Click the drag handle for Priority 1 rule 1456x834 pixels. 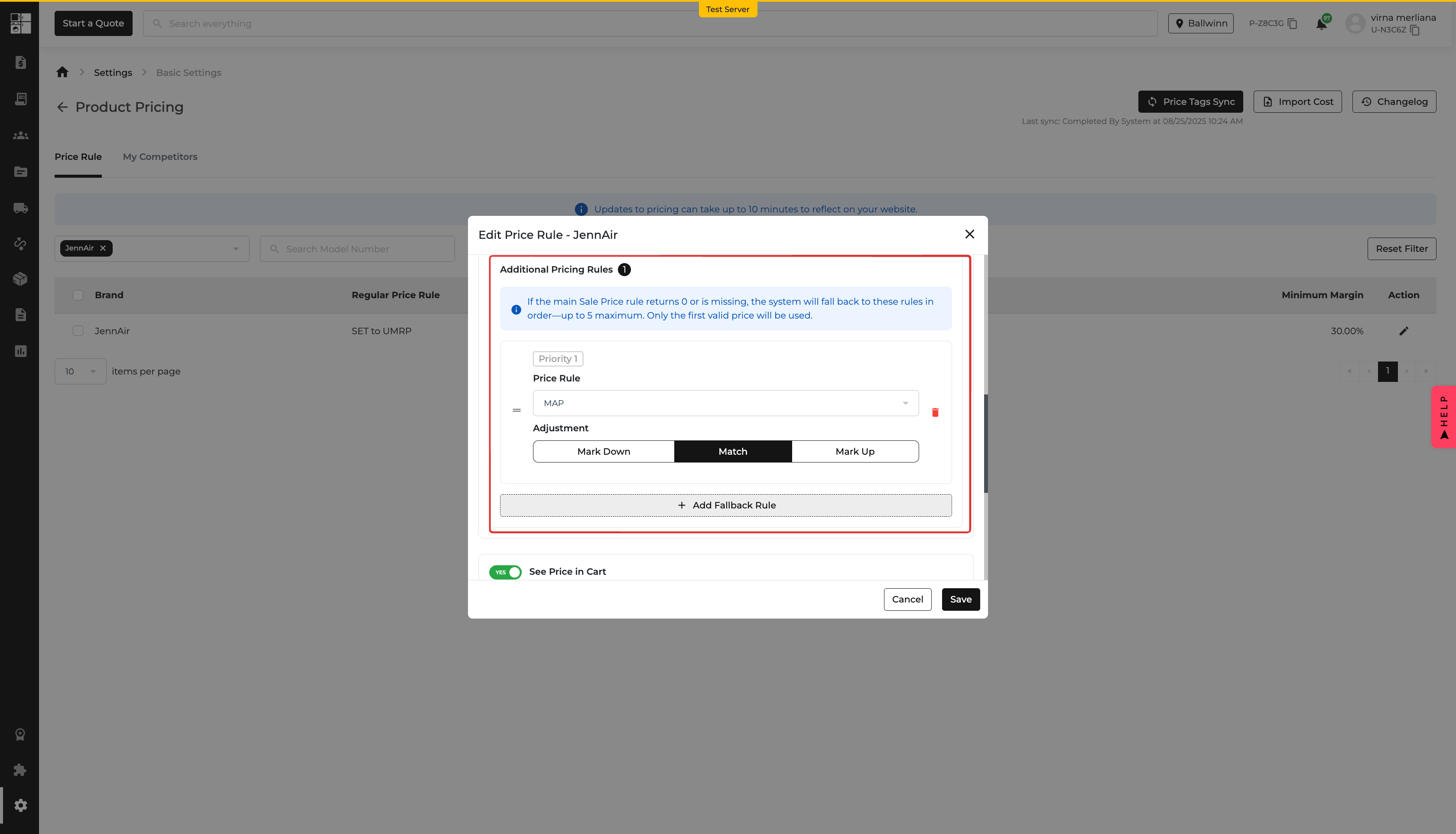(x=517, y=410)
